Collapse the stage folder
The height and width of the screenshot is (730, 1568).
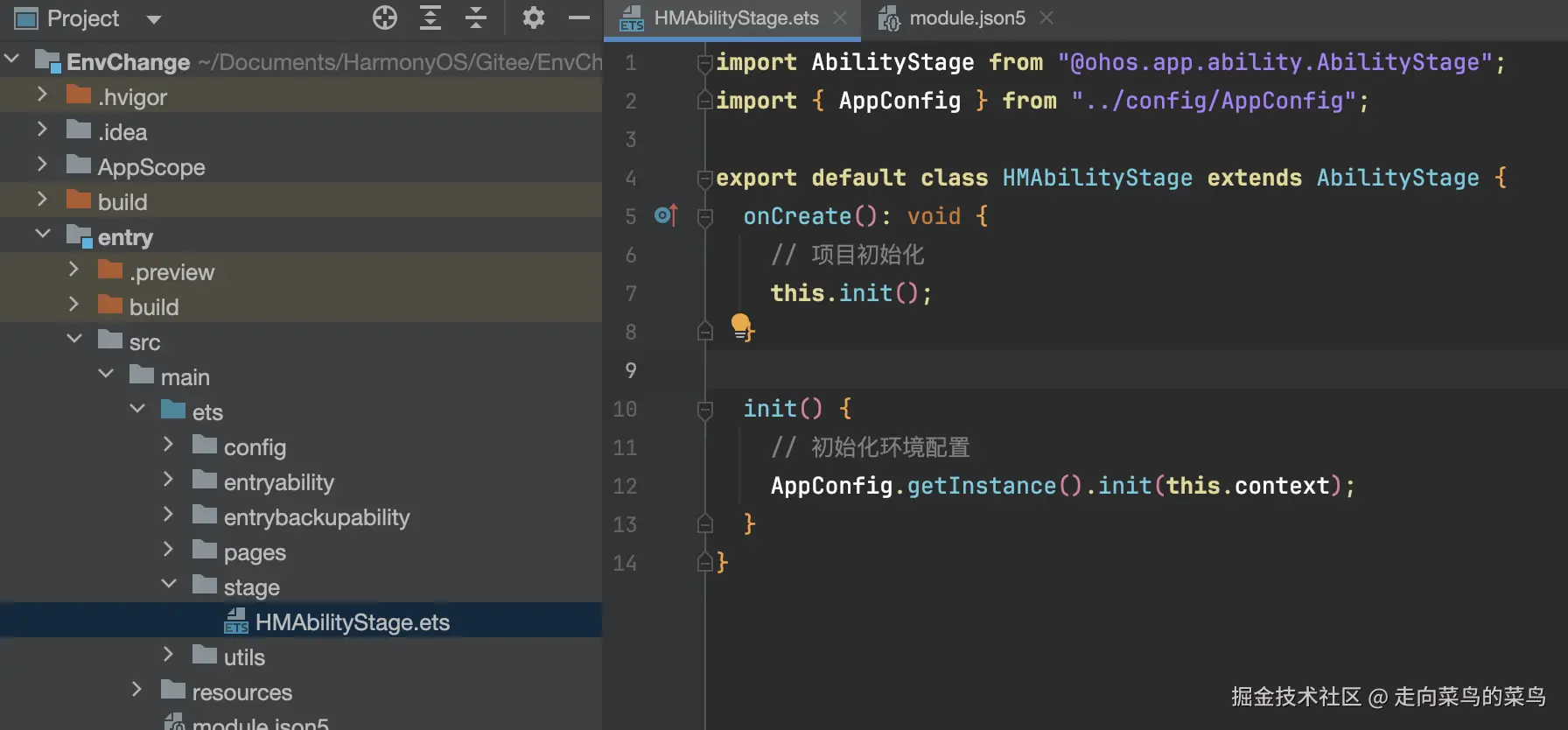pyautogui.click(x=169, y=584)
